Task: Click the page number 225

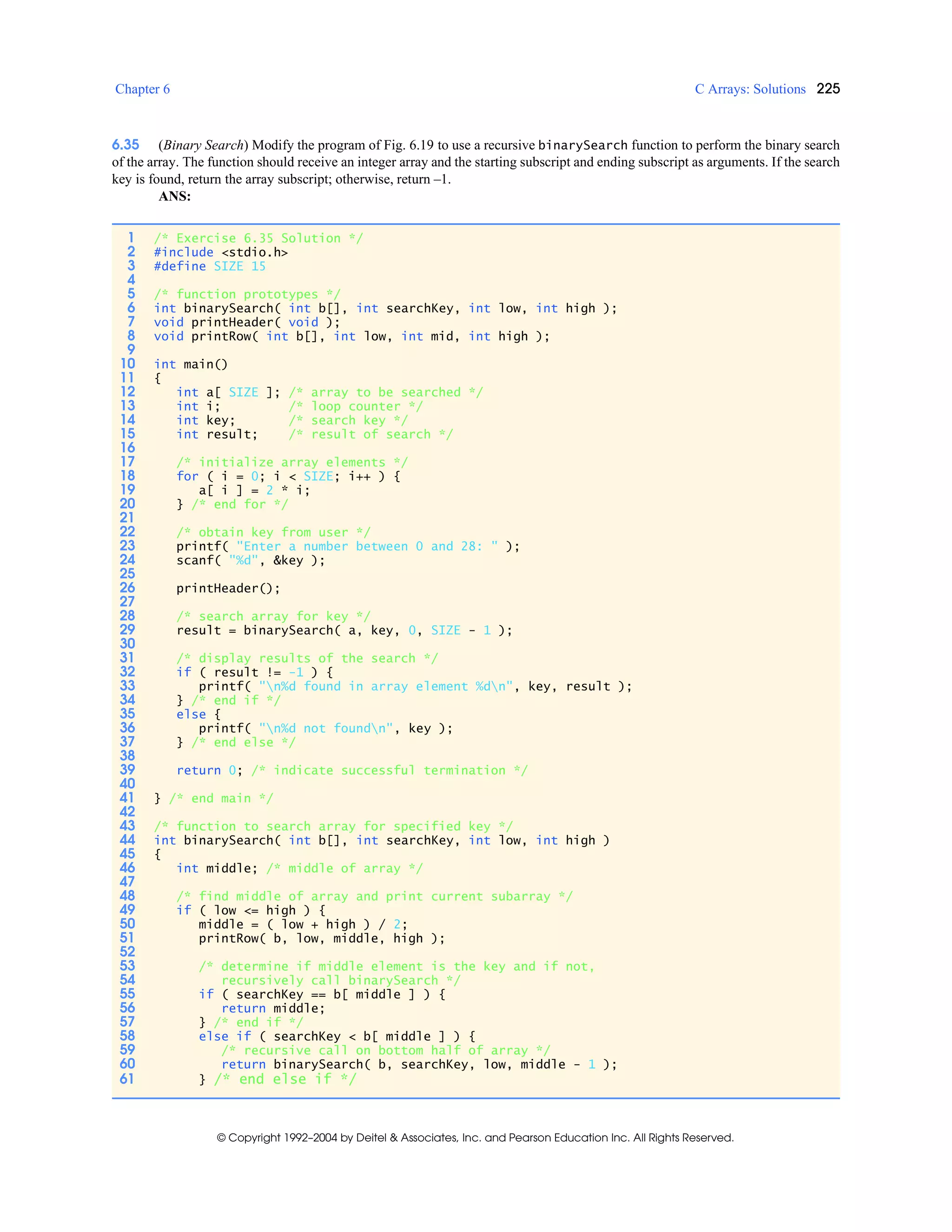Action: [828, 88]
